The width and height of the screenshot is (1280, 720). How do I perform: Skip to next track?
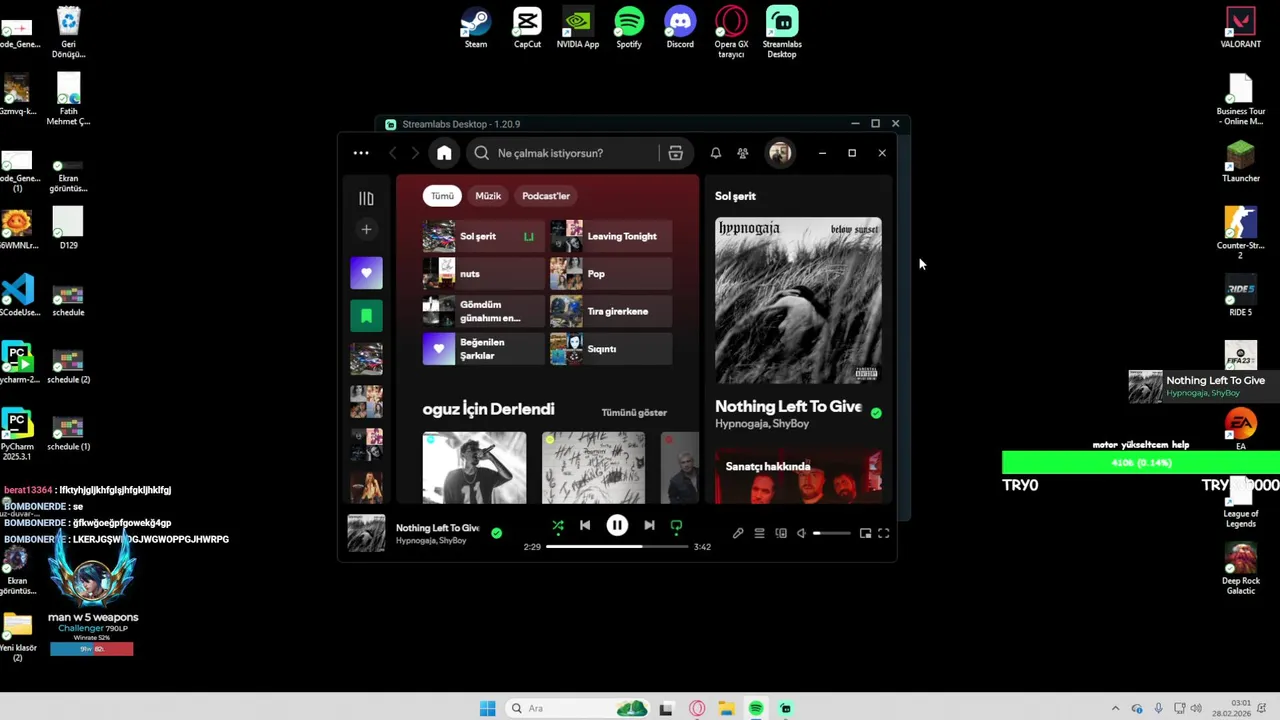tap(649, 525)
